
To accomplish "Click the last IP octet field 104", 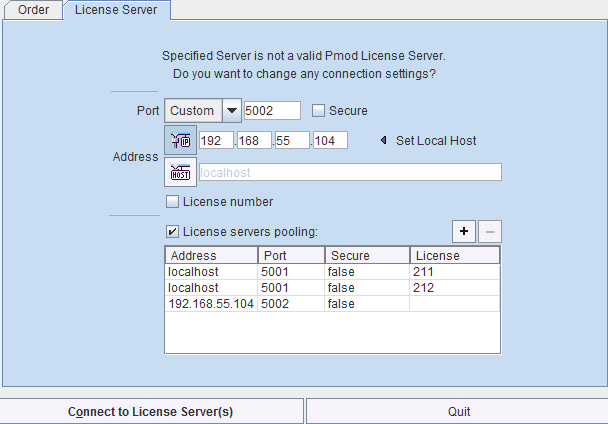I will (330, 140).
